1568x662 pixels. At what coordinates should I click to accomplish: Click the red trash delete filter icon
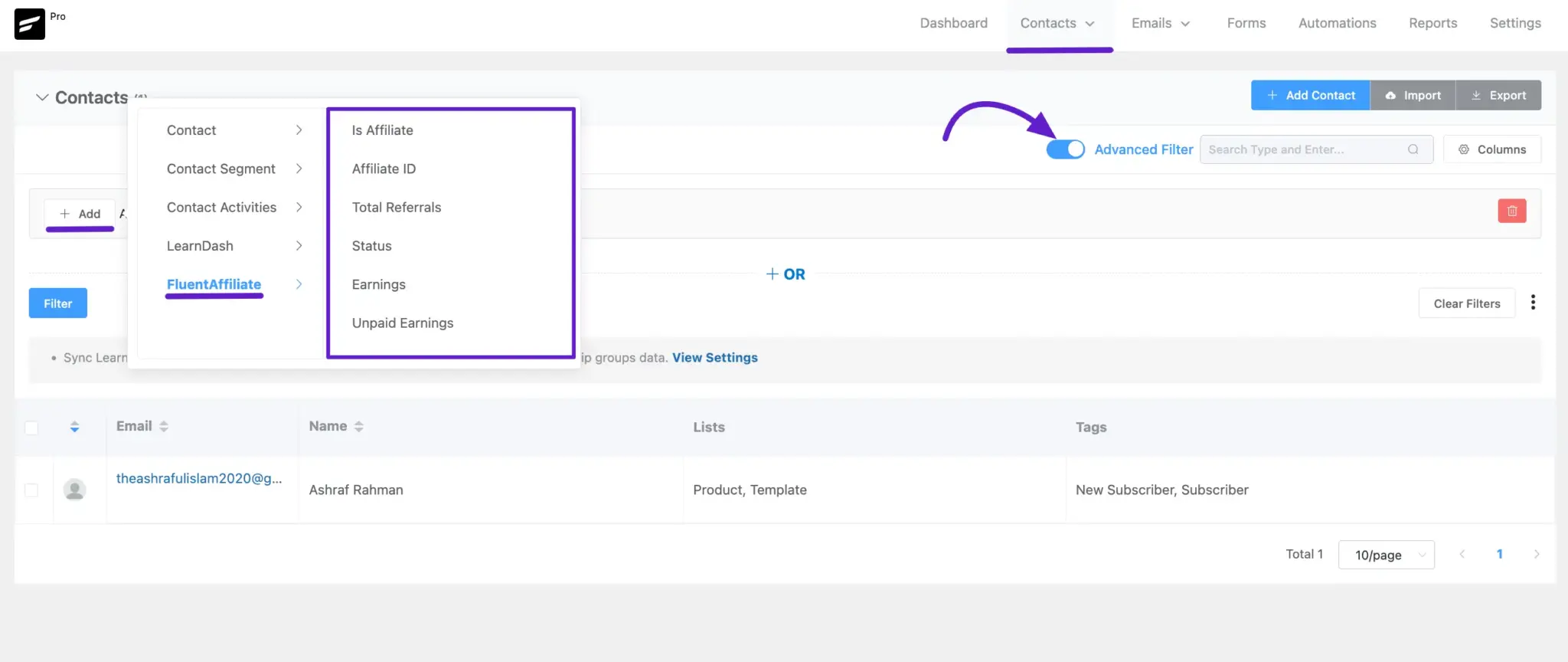pos(1511,211)
